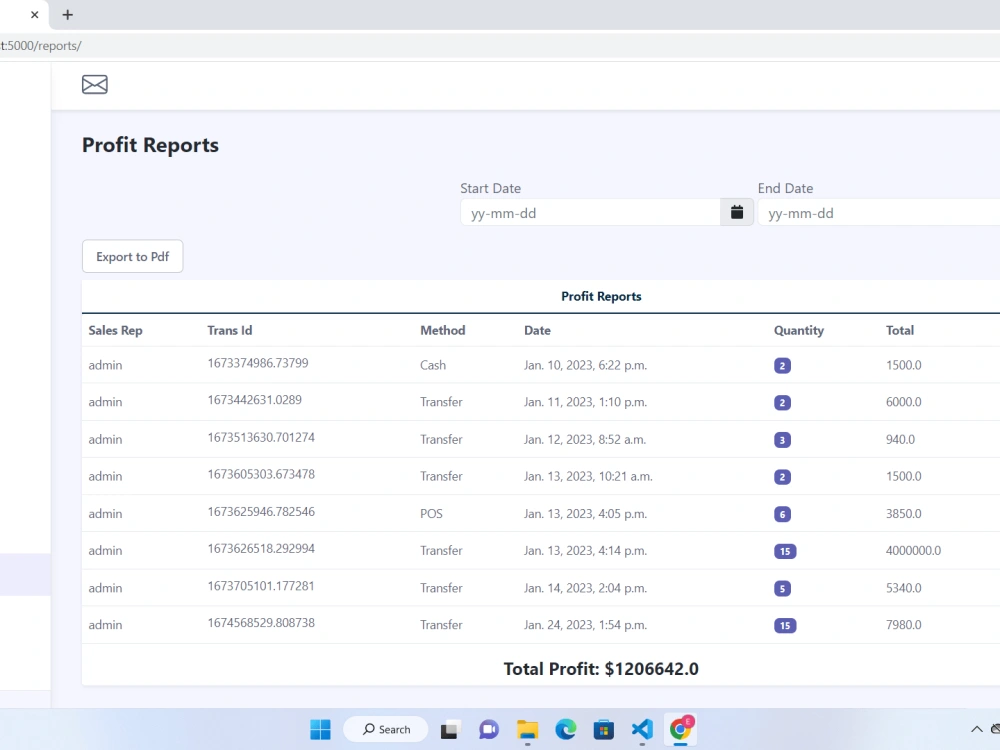Open the mail envelope icon
1000x750 pixels.
pyautogui.click(x=94, y=84)
